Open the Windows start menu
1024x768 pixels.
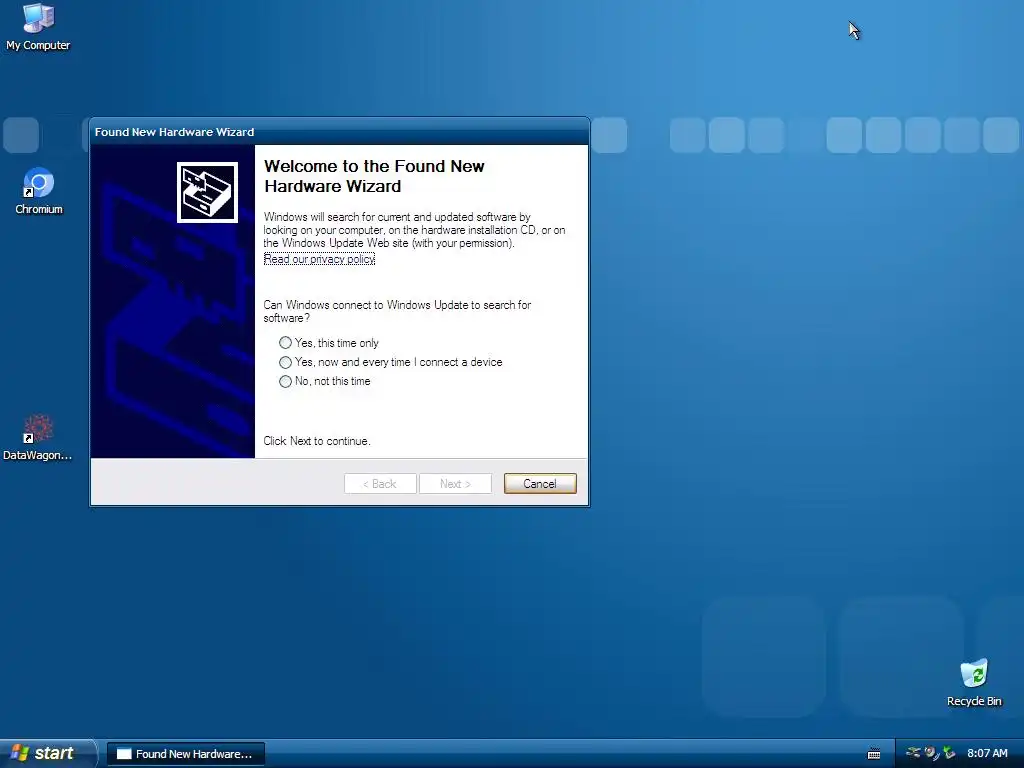pyautogui.click(x=47, y=754)
